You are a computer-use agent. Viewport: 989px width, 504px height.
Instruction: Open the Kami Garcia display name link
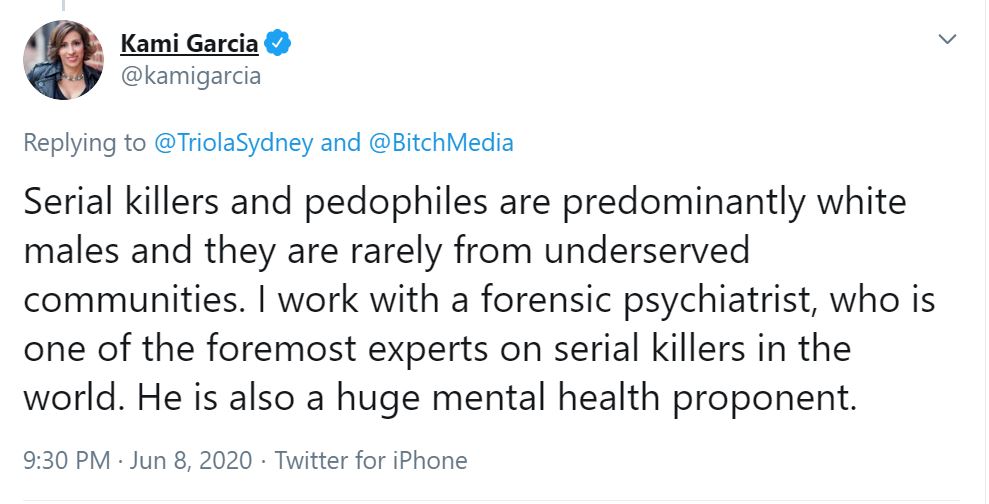[189, 44]
